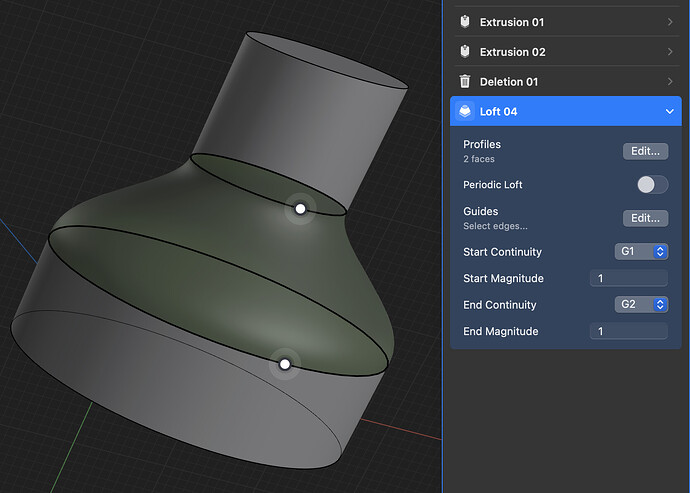
Task: Click the Loft 04 feature icon
Action: [465, 112]
